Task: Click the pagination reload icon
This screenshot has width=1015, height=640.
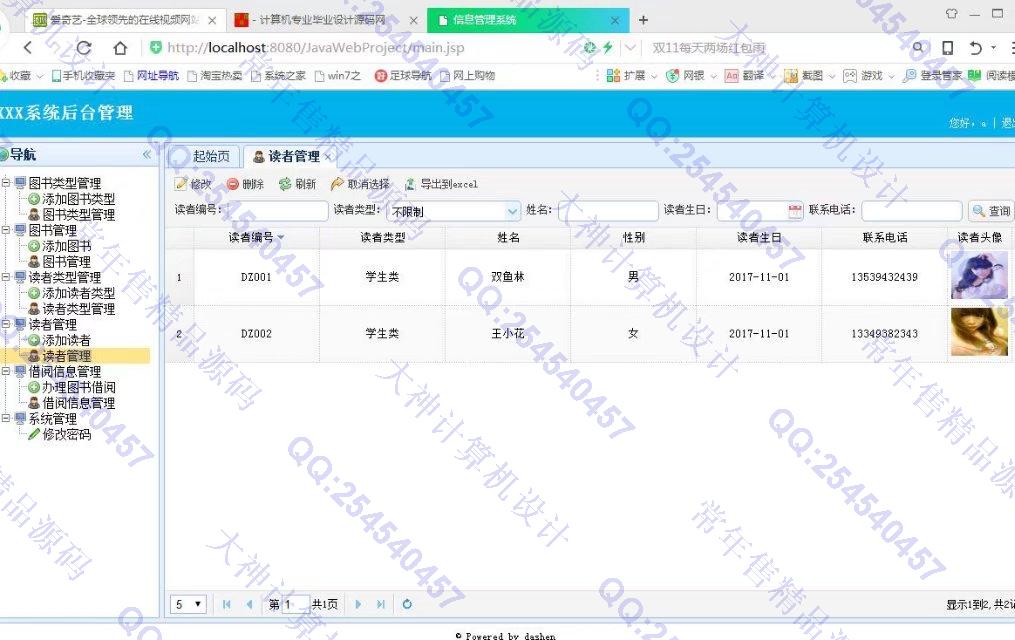Action: (x=407, y=604)
